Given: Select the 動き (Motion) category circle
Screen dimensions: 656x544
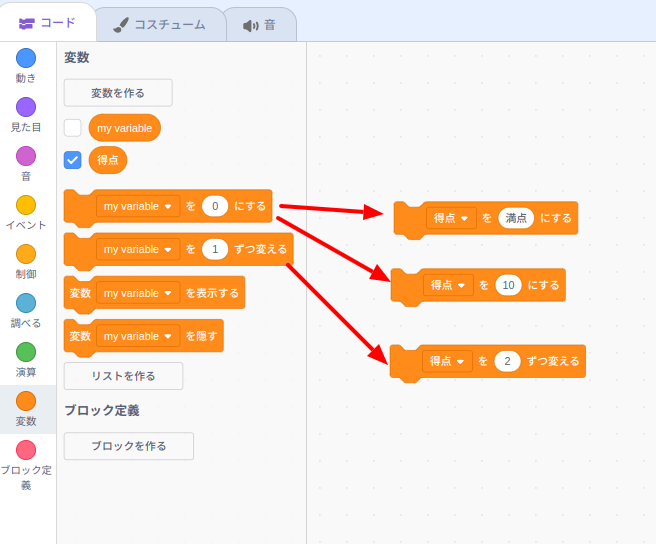Looking at the screenshot, I should click(26, 58).
